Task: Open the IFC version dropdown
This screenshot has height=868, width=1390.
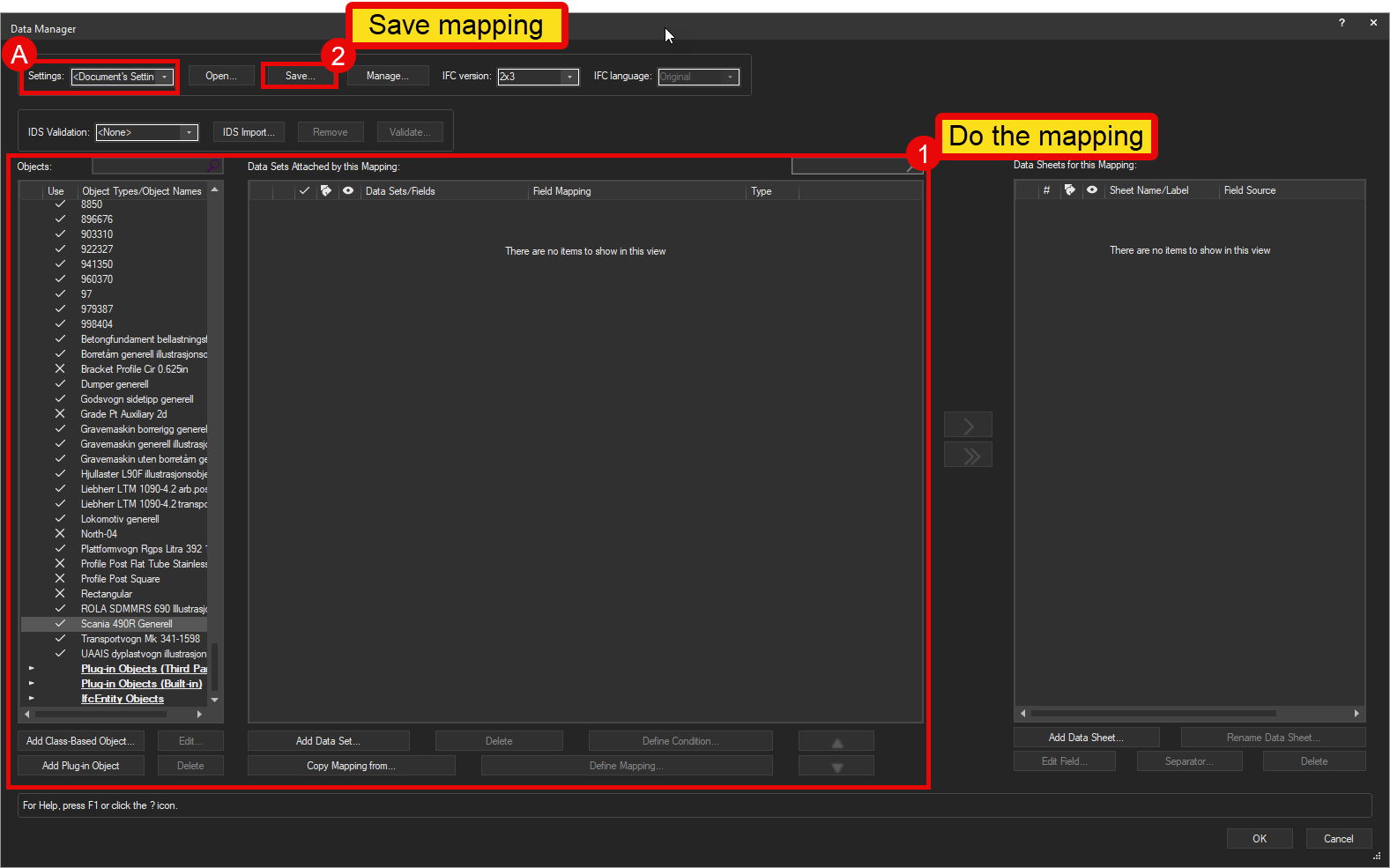Action: point(569,77)
